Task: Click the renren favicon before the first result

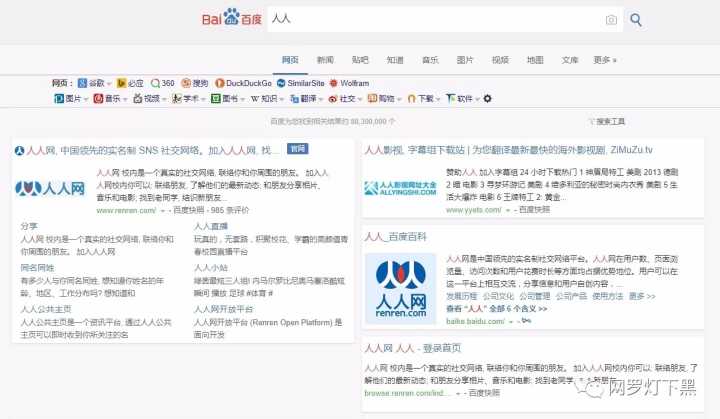Action: point(19,151)
